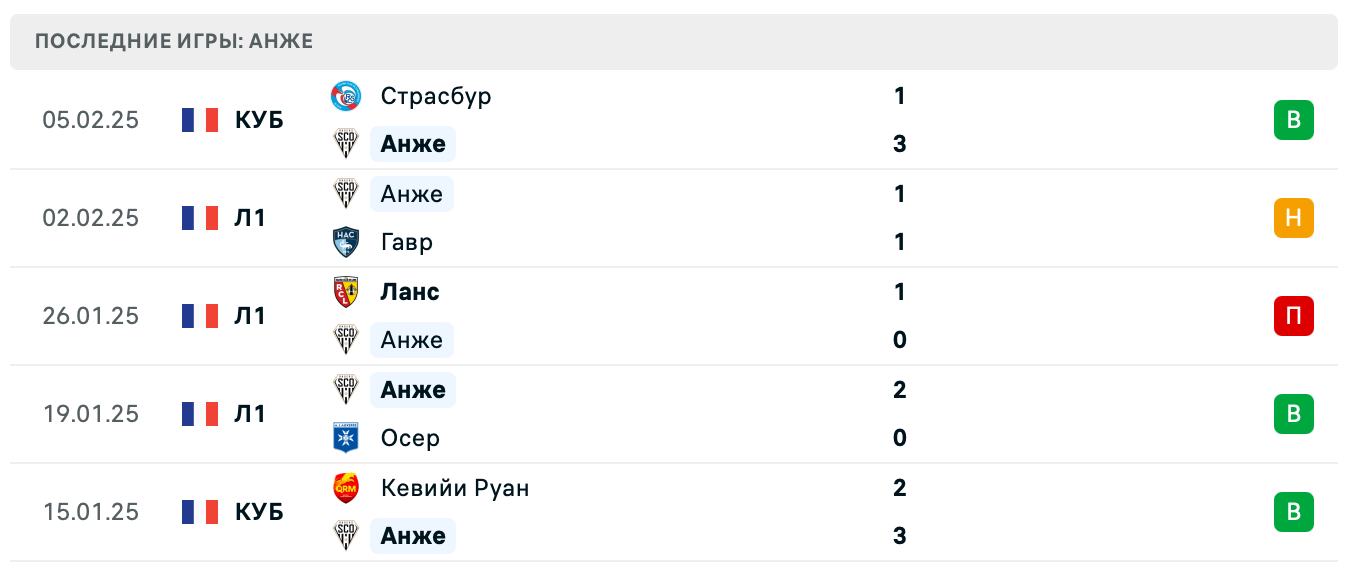Click French flag in the 15.01.25 row
Viewport: 1346px width, 570px height.
[200, 512]
